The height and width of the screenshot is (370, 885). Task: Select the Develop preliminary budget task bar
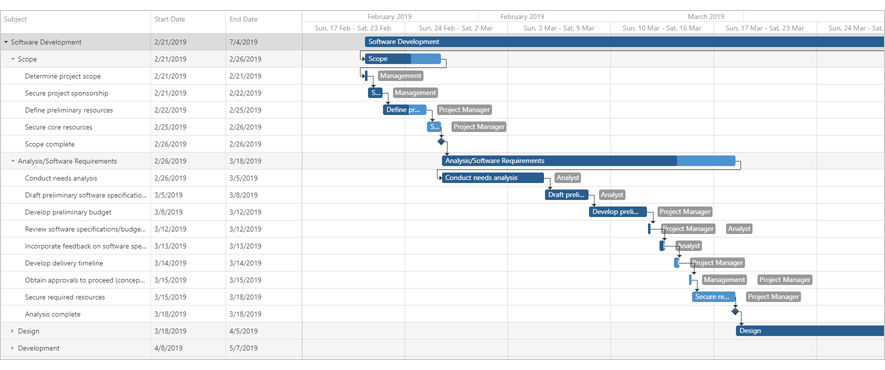618,212
